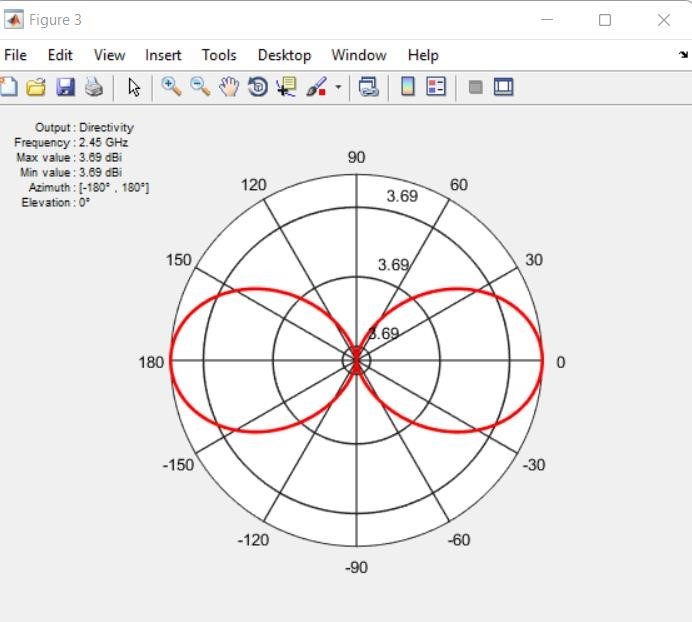This screenshot has width=692, height=622.
Task: Open the Brush color dropdown arrow
Action: [x=338, y=87]
